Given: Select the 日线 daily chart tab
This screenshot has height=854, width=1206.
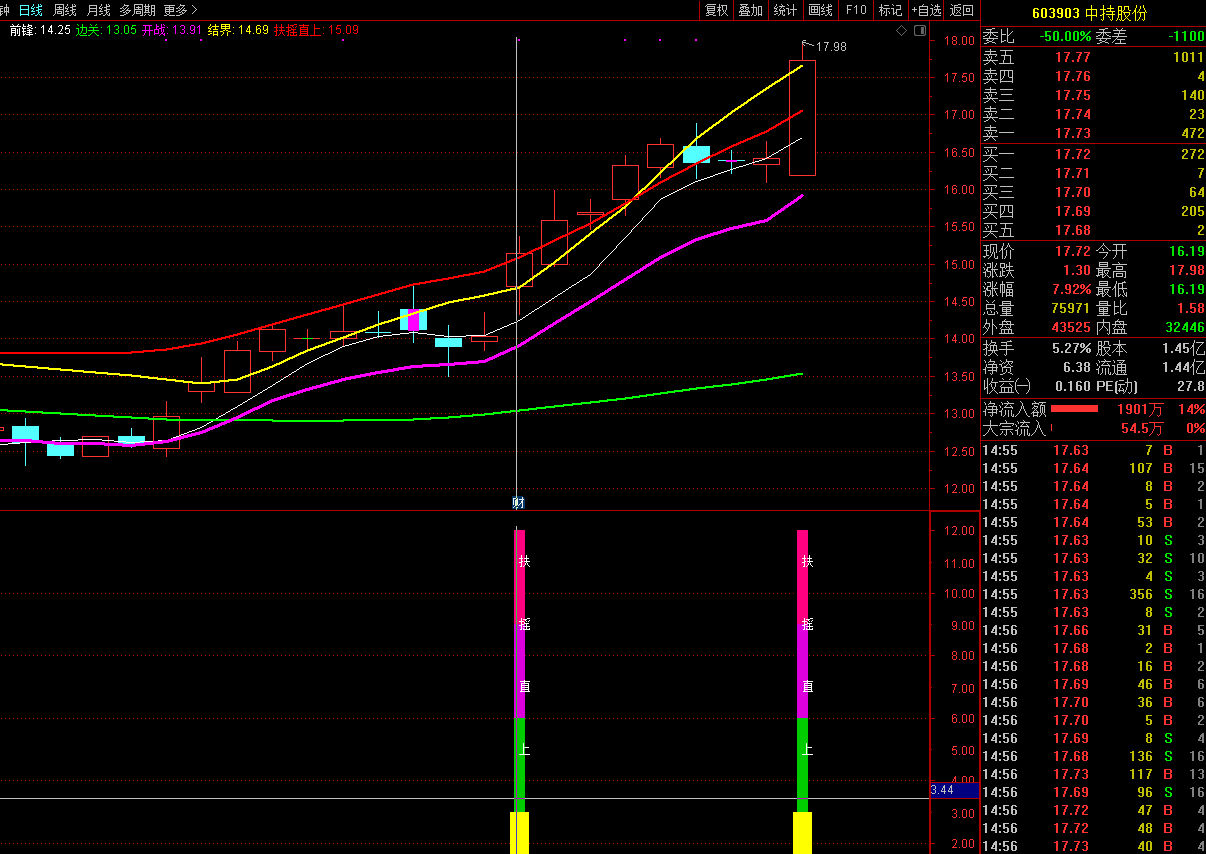Looking at the screenshot, I should [x=31, y=10].
